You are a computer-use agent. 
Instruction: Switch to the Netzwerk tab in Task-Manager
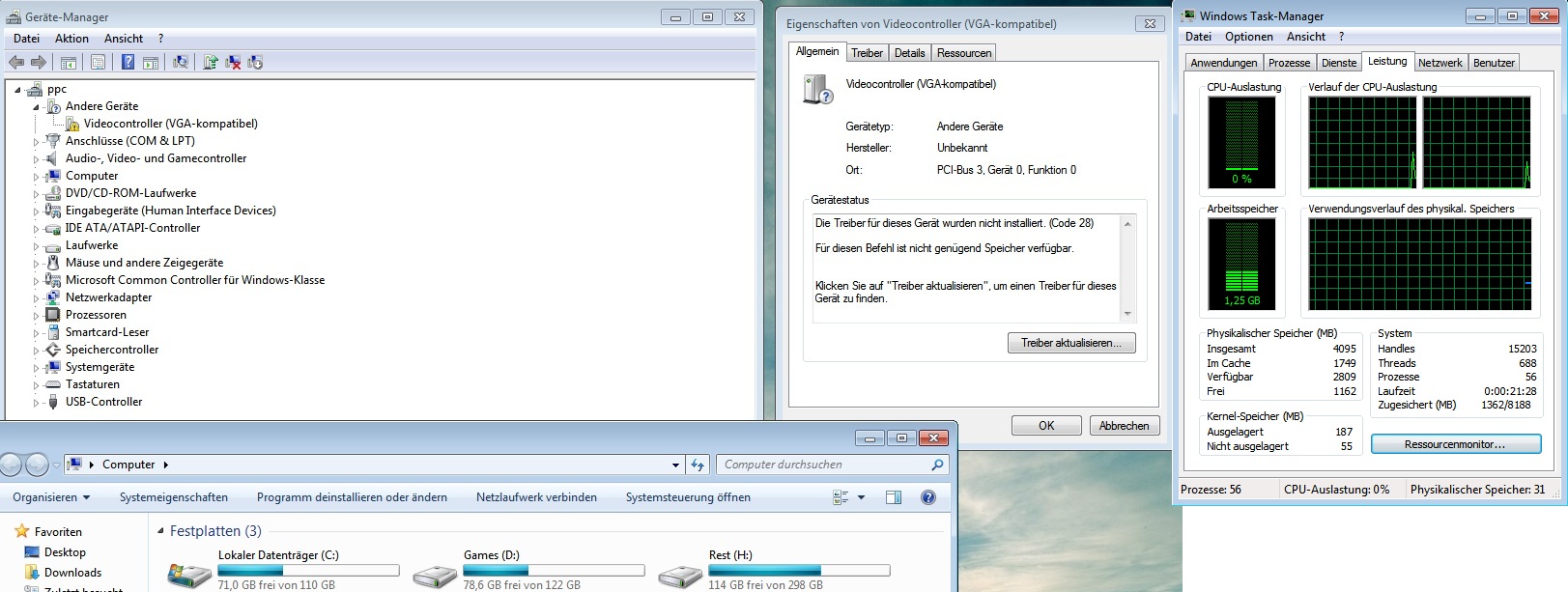(1440, 63)
